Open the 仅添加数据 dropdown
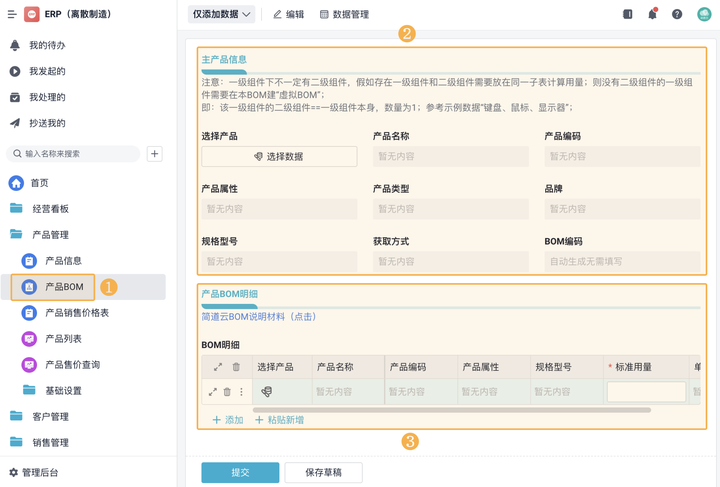Viewport: 720px width, 487px height. click(221, 14)
